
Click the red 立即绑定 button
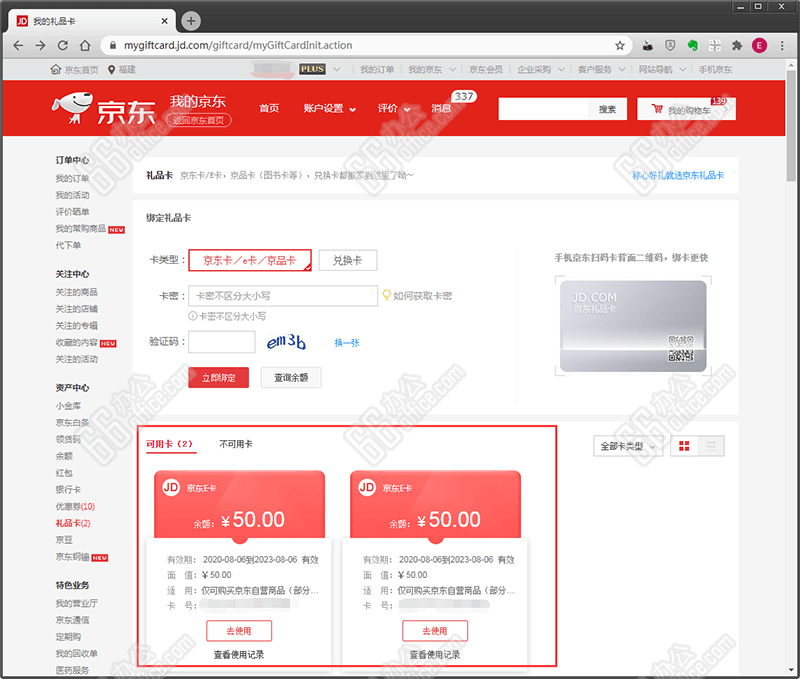[x=218, y=378]
